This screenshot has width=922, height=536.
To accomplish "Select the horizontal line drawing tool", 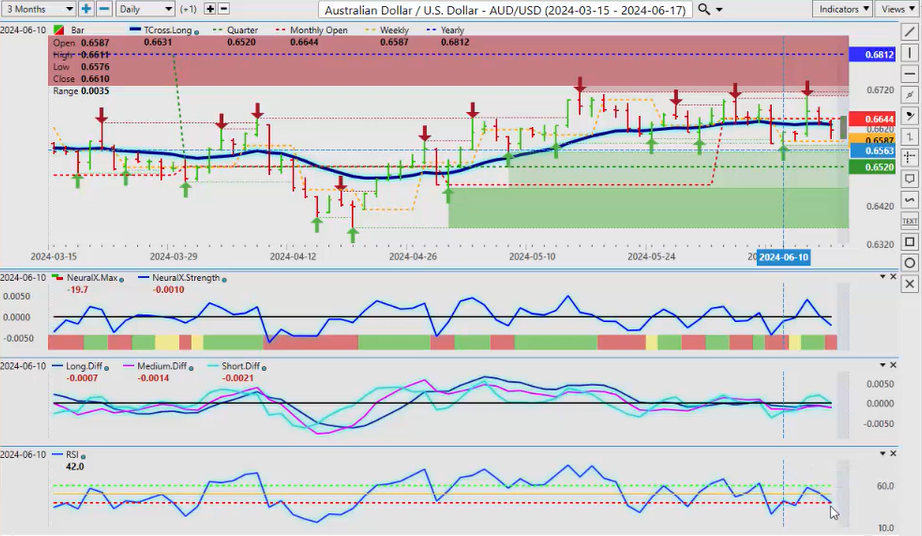I will (909, 74).
